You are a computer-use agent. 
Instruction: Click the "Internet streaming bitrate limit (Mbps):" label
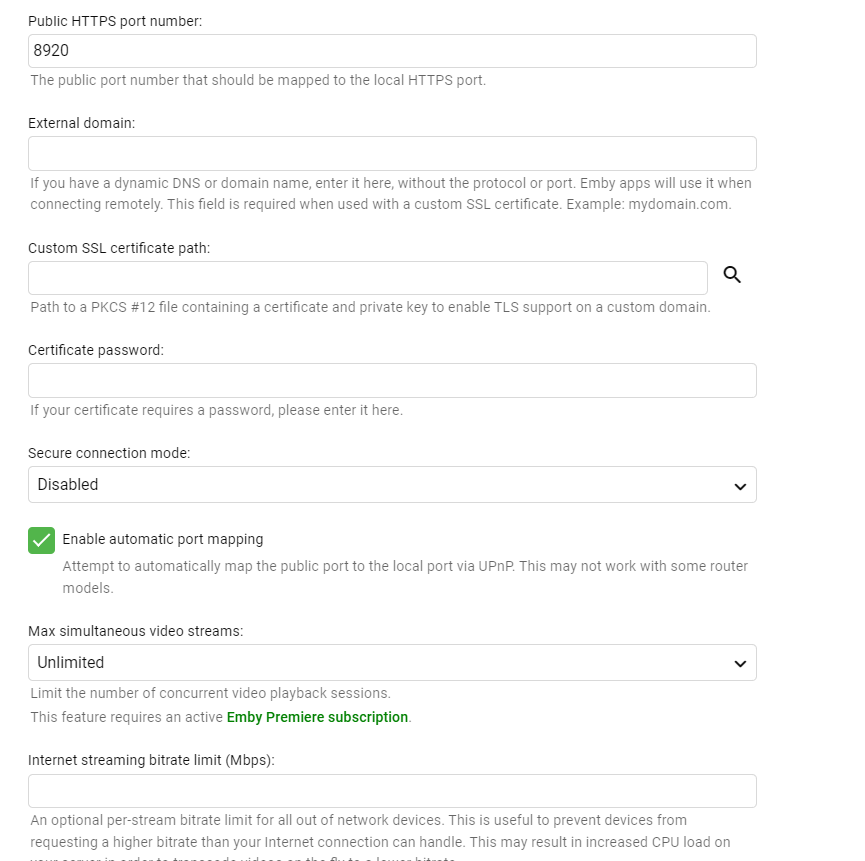[151, 760]
